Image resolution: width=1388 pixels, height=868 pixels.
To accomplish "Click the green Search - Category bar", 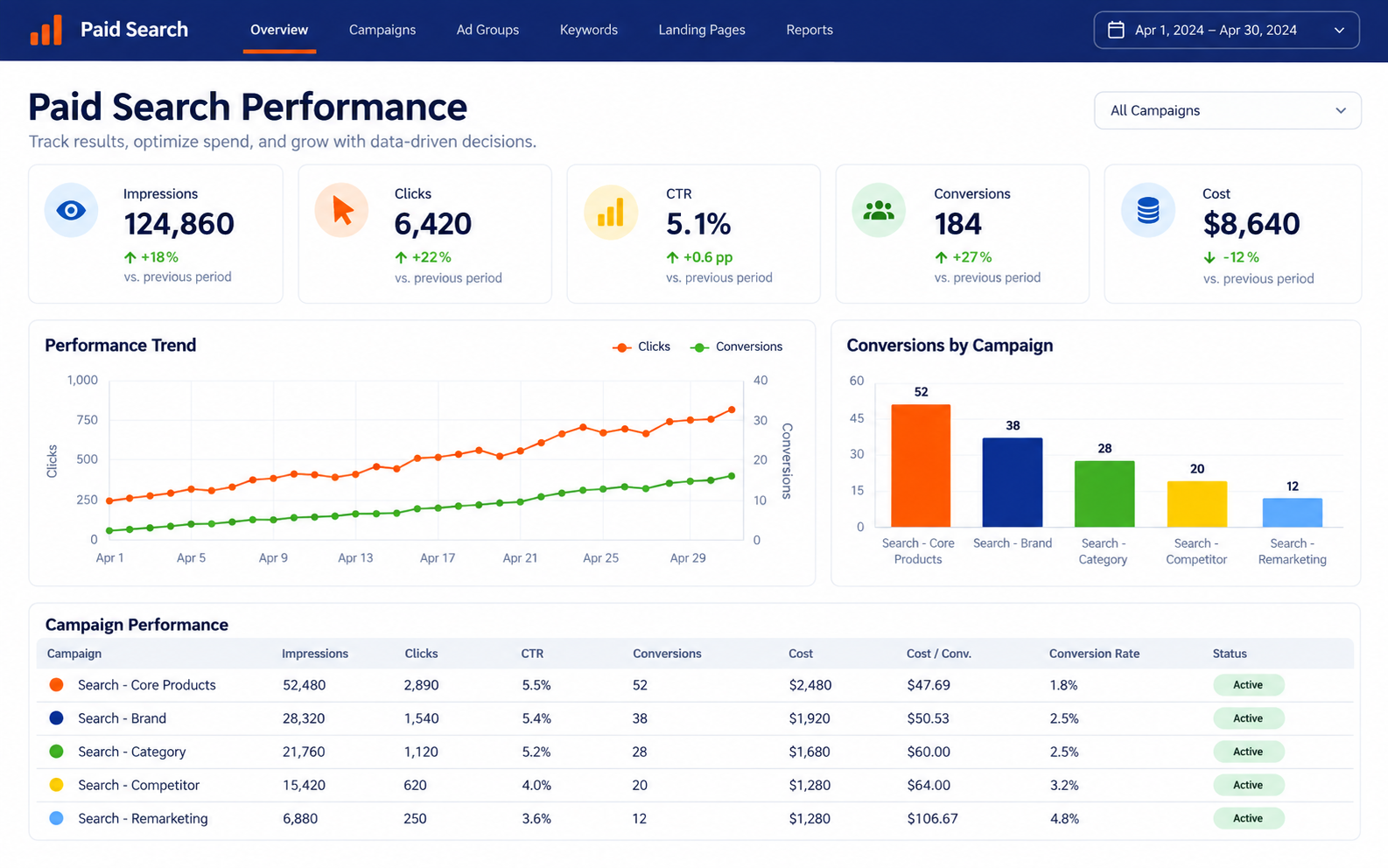I will click(1104, 493).
